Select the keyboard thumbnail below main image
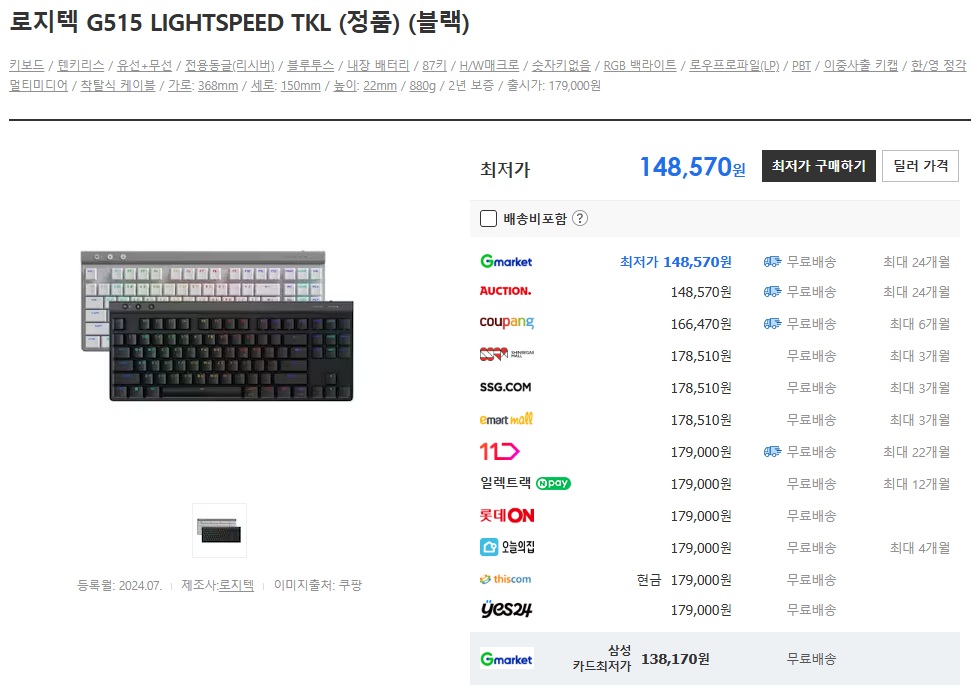Viewport: 971px width, 692px height. point(219,530)
